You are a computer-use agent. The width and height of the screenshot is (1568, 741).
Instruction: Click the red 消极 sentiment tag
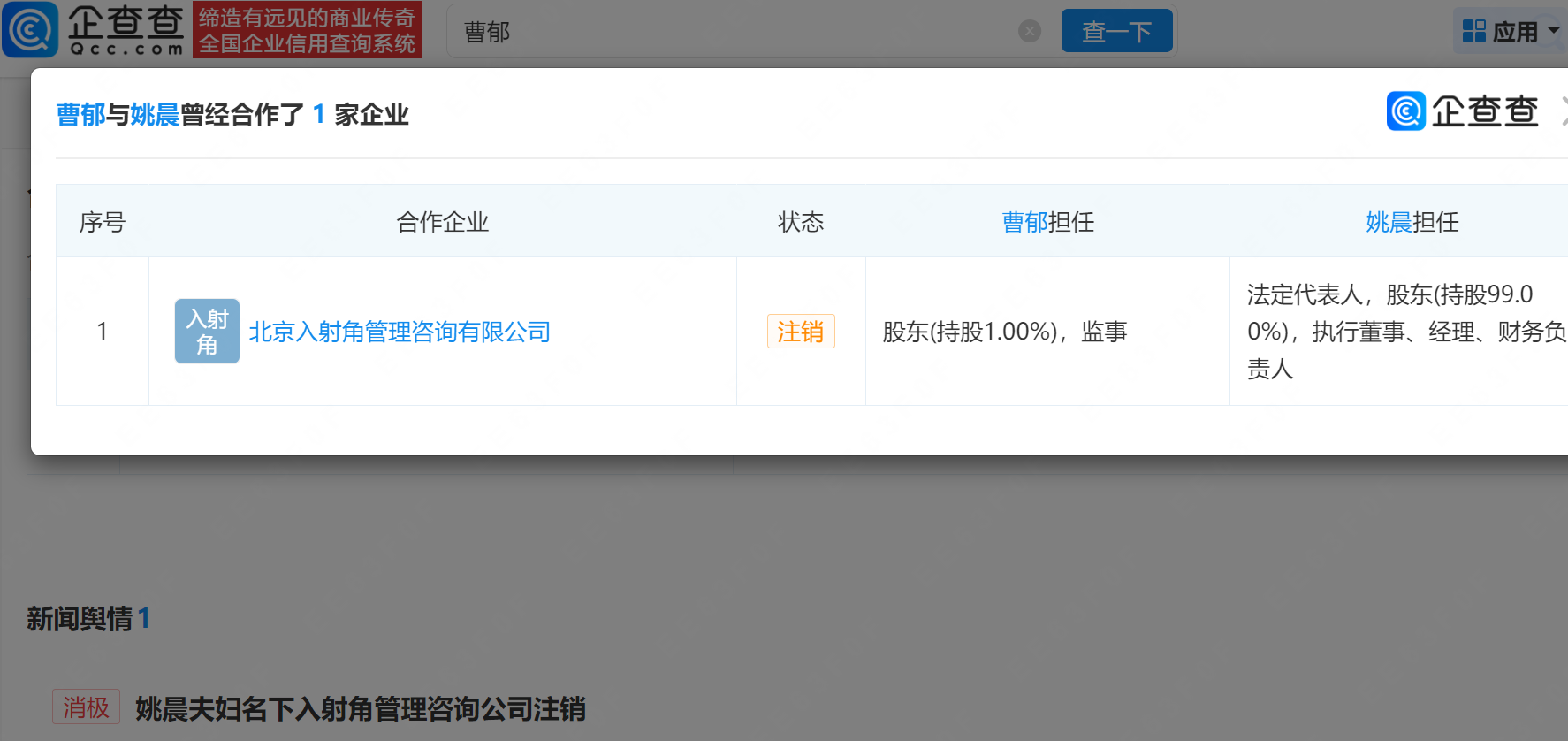click(x=86, y=707)
